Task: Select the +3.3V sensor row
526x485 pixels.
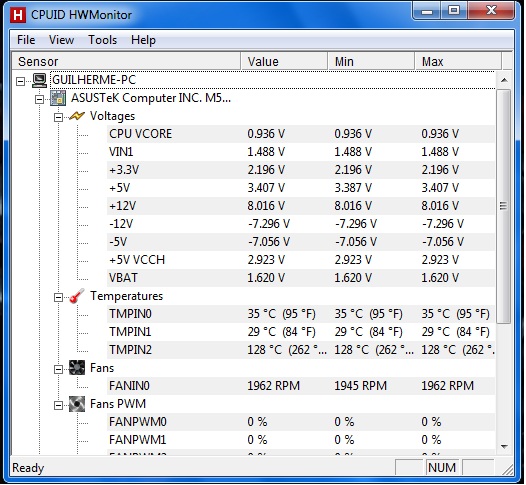Action: pos(301,170)
